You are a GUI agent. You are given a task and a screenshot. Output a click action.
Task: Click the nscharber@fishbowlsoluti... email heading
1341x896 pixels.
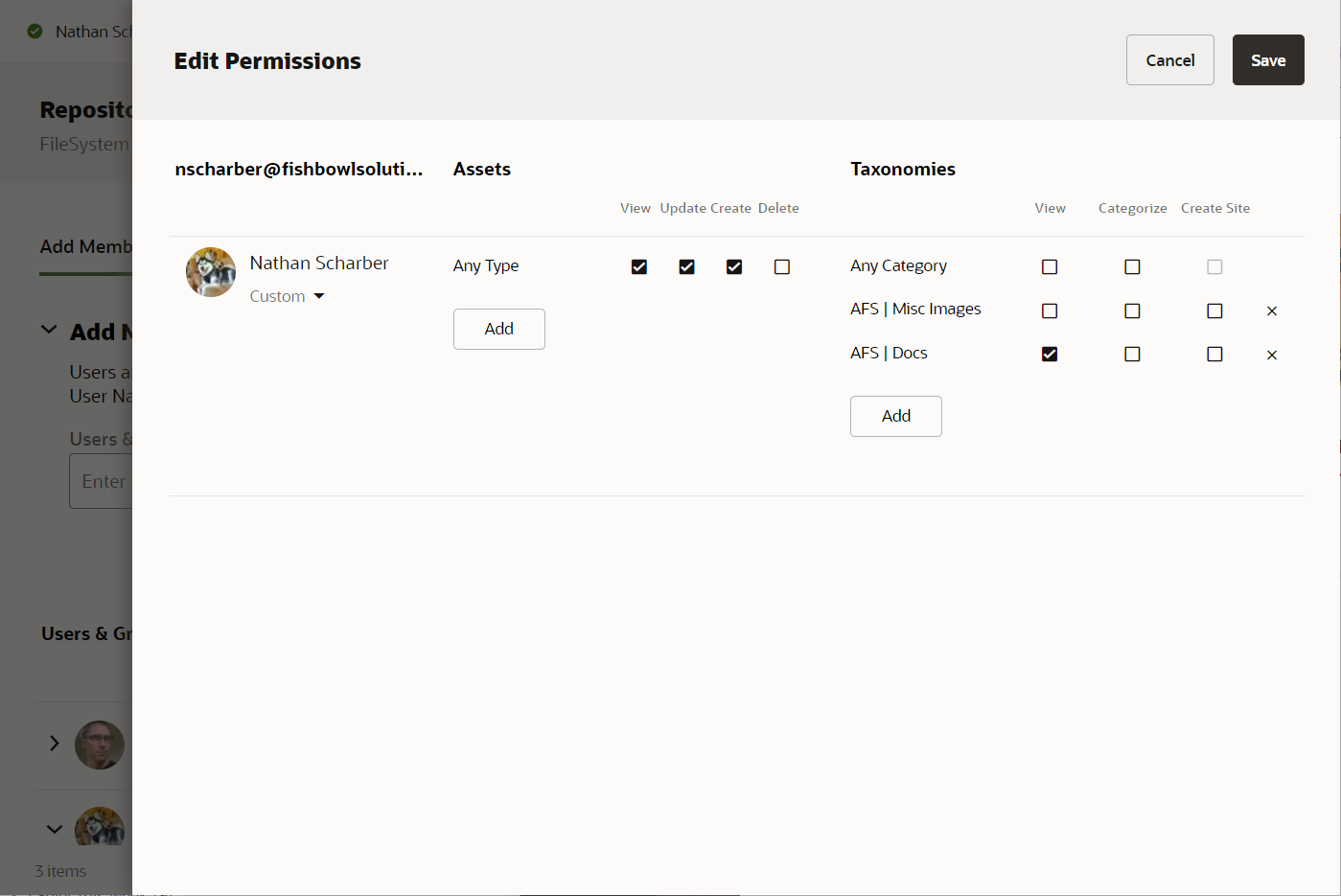[298, 170]
